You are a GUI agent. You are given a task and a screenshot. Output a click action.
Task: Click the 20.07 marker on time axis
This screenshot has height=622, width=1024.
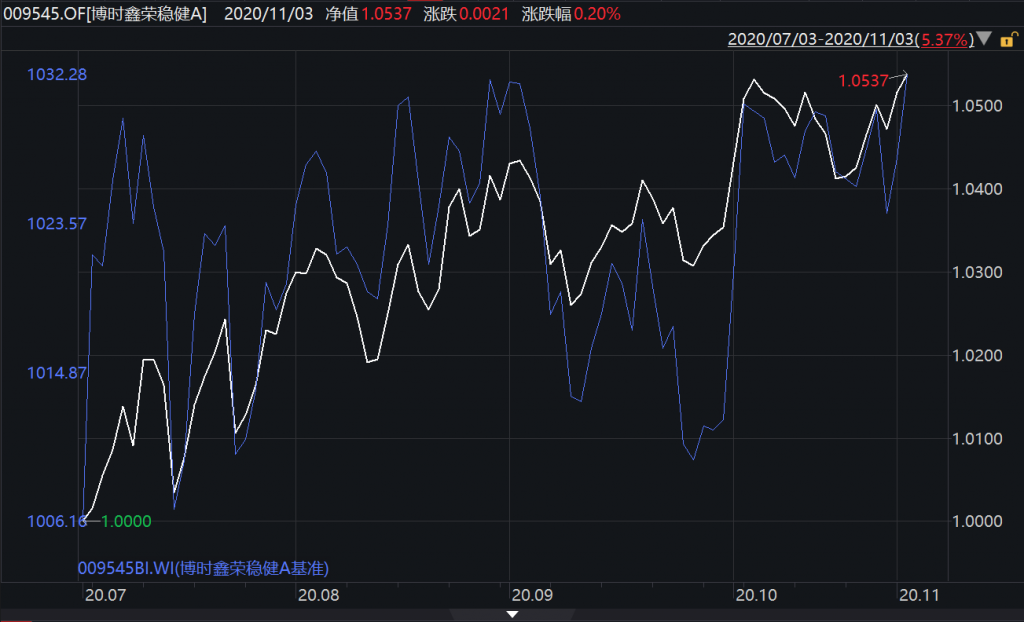coord(105,595)
